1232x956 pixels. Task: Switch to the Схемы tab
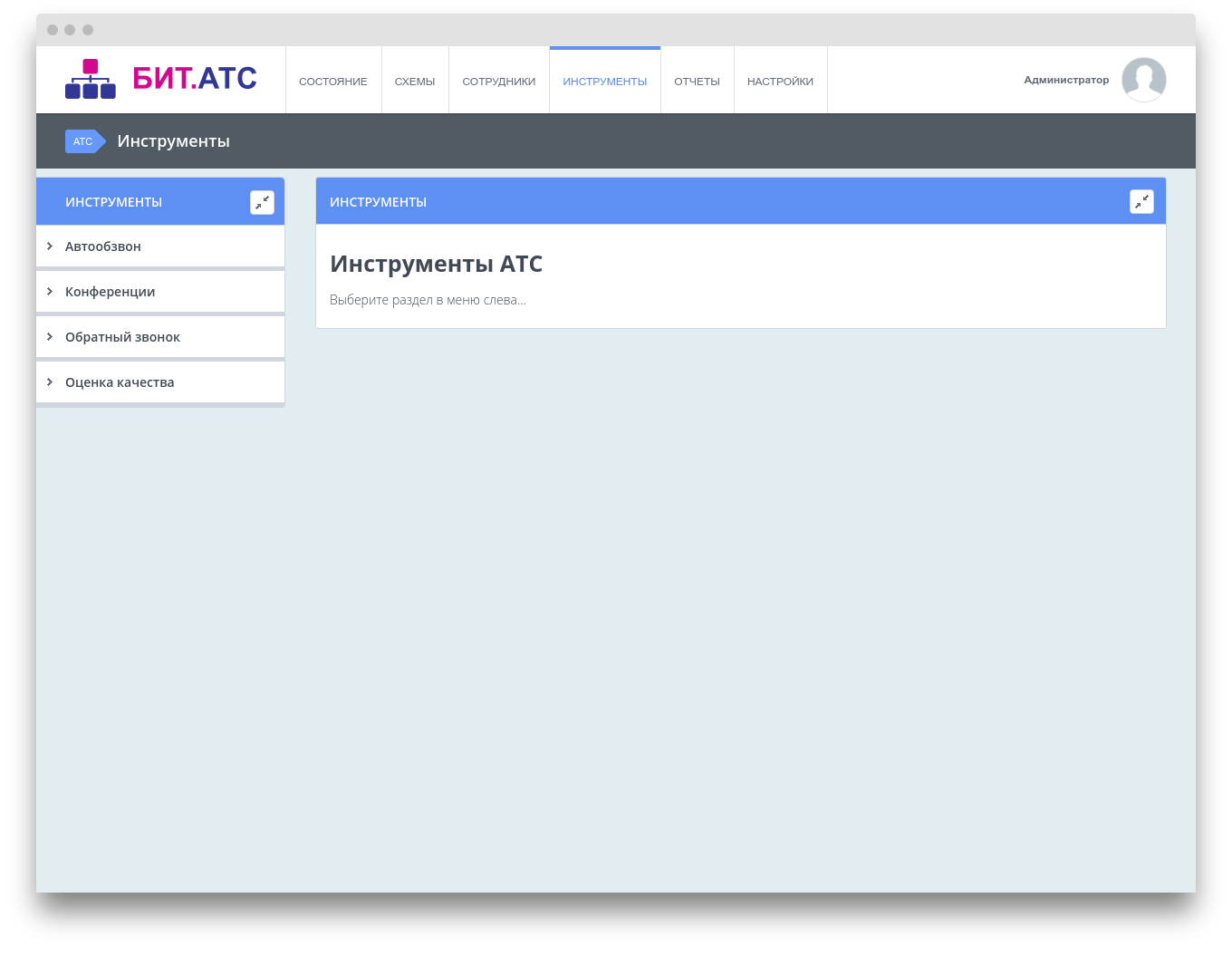pyautogui.click(x=415, y=82)
